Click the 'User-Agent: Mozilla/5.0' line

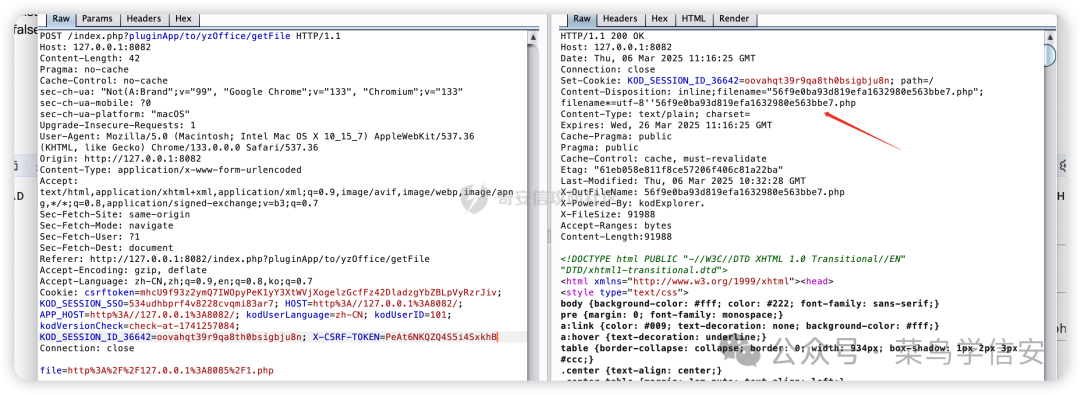257,136
